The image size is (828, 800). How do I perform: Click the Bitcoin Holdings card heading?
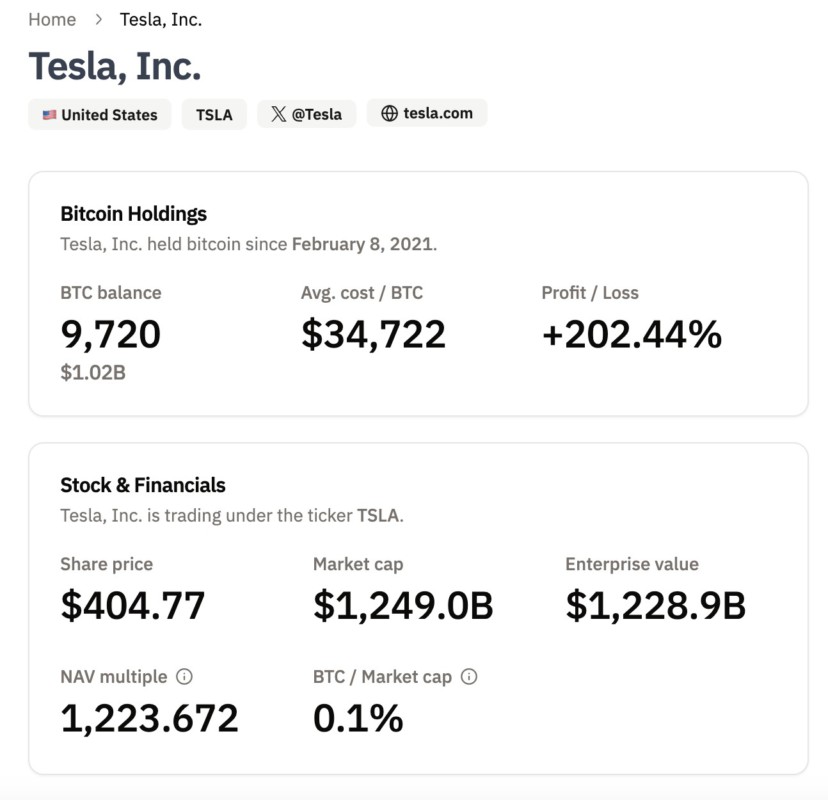[134, 213]
